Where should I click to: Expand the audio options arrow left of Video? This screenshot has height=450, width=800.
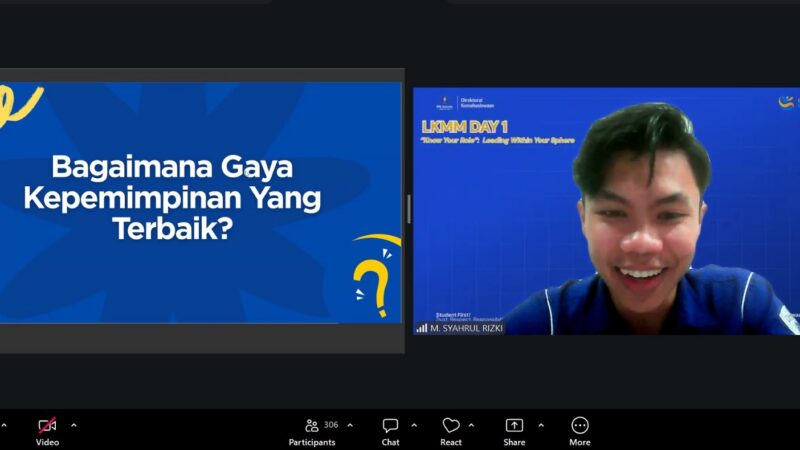(x=4, y=425)
